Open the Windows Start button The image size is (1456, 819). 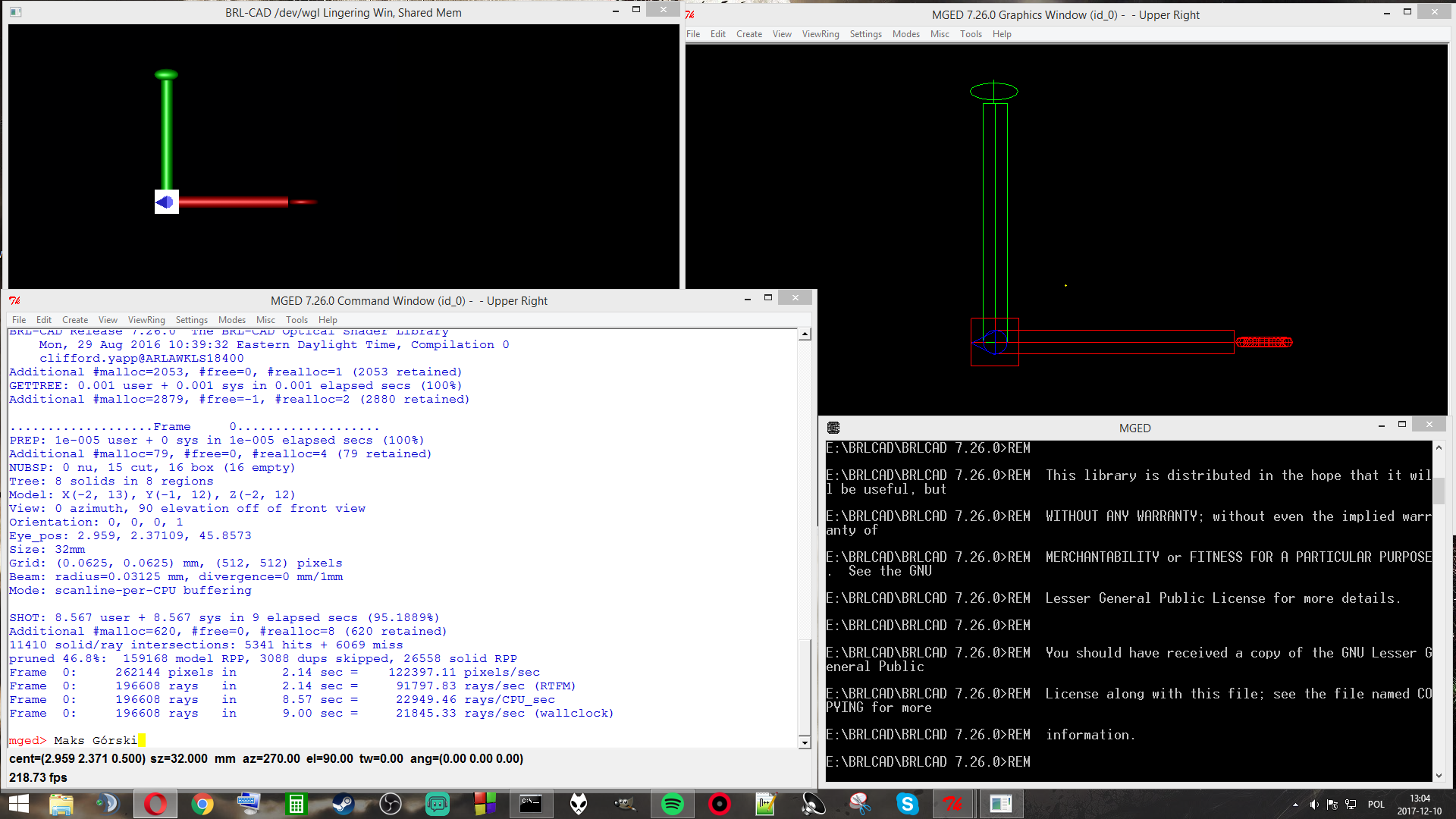18,804
